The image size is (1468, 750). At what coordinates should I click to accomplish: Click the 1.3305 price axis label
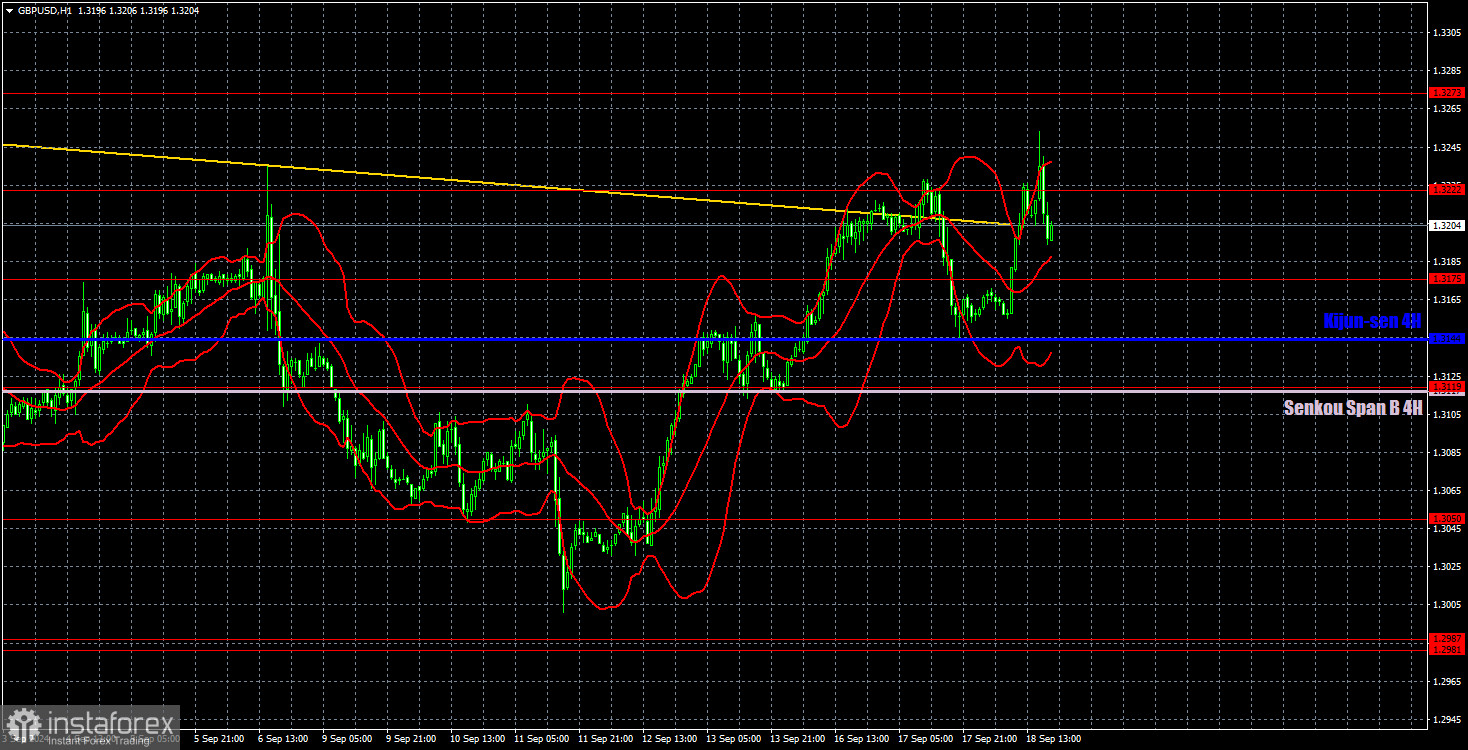(x=1447, y=33)
